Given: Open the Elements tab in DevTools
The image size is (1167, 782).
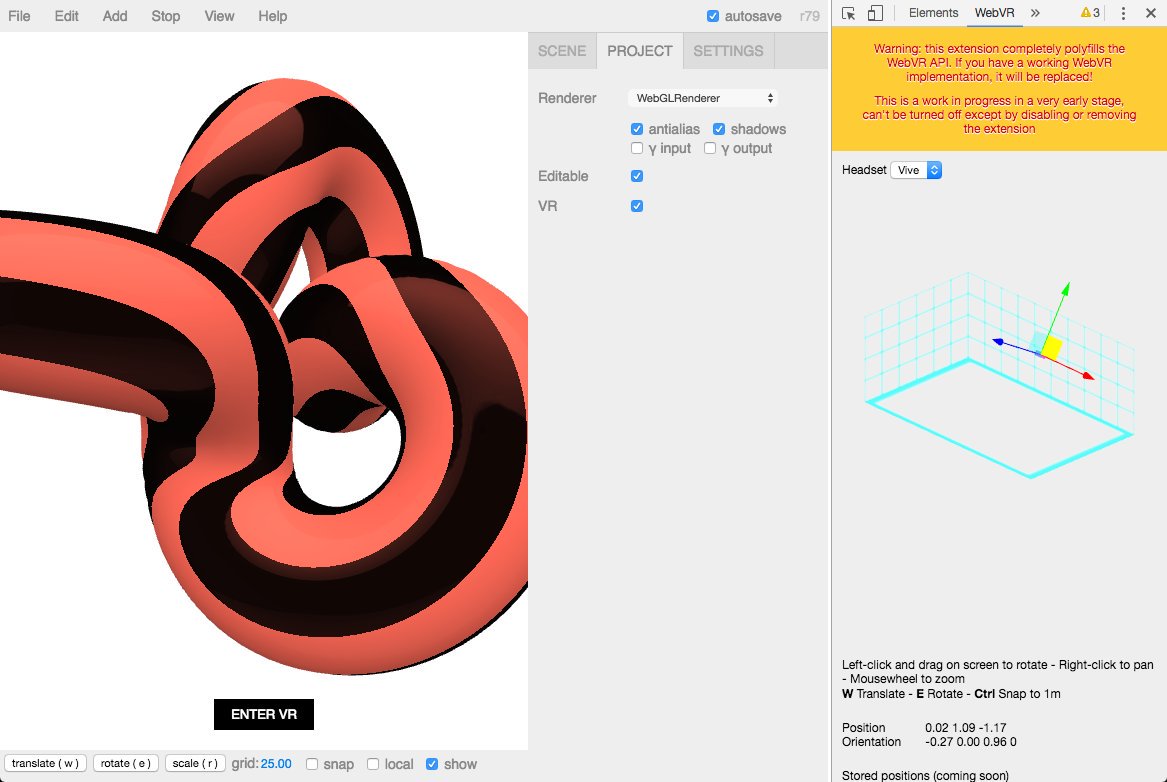Looking at the screenshot, I should pyautogui.click(x=932, y=12).
